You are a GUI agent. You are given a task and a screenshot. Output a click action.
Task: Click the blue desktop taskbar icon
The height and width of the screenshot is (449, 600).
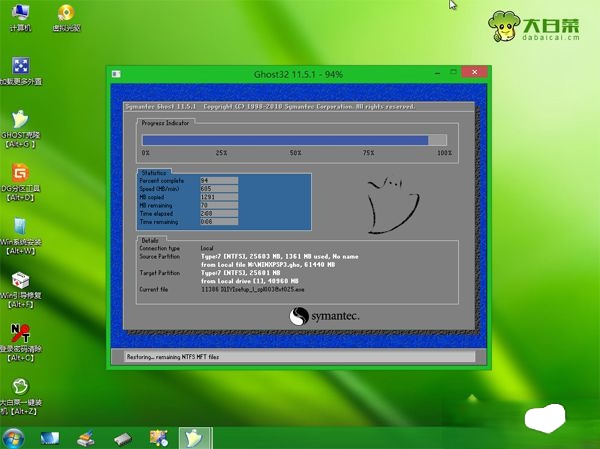click(50, 438)
